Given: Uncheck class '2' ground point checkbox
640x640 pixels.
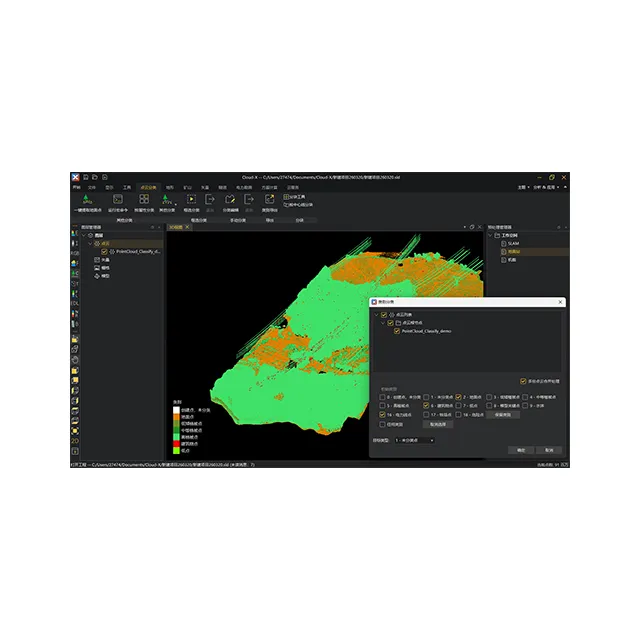Looking at the screenshot, I should (458, 397).
